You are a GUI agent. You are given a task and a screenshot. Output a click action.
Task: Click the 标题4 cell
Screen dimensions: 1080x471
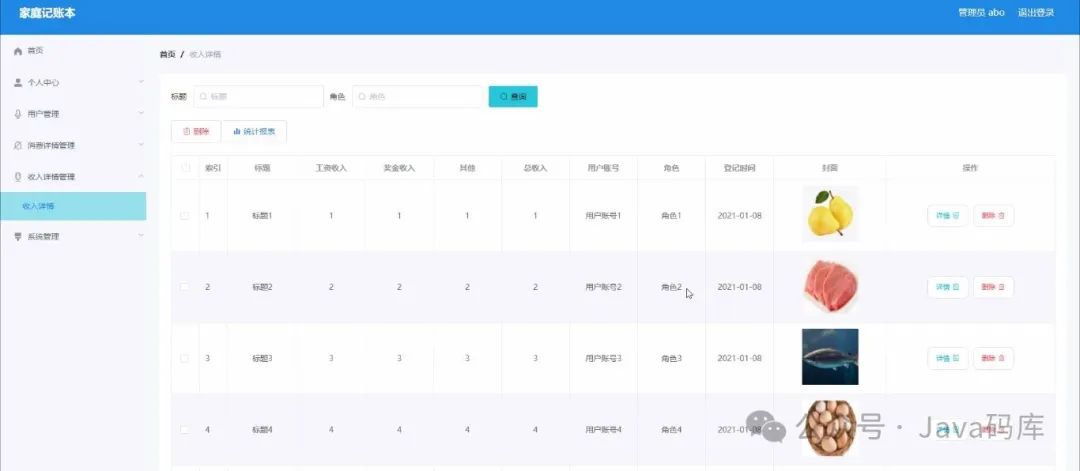(262, 430)
